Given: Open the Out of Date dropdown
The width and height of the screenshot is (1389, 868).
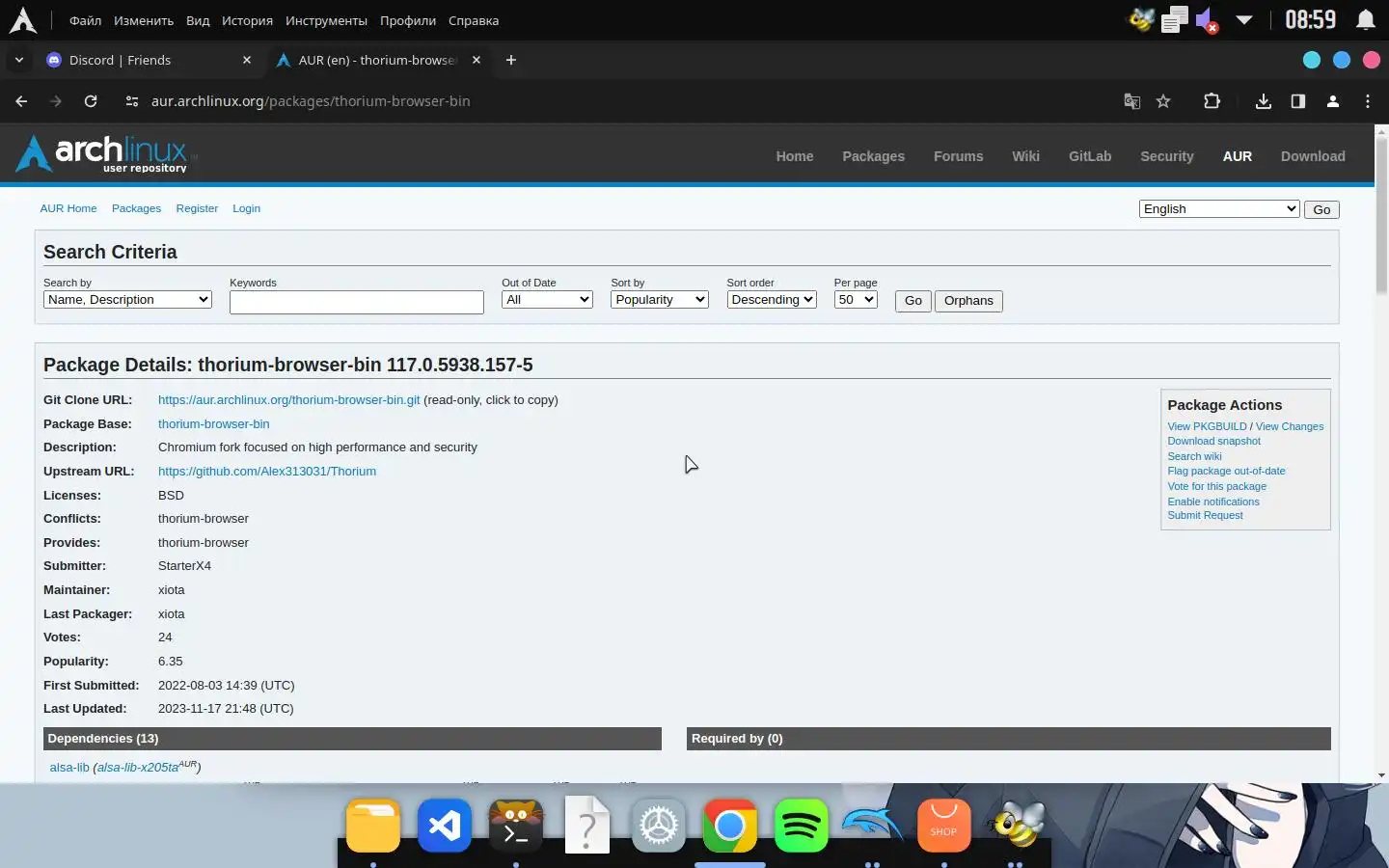Looking at the screenshot, I should (547, 300).
